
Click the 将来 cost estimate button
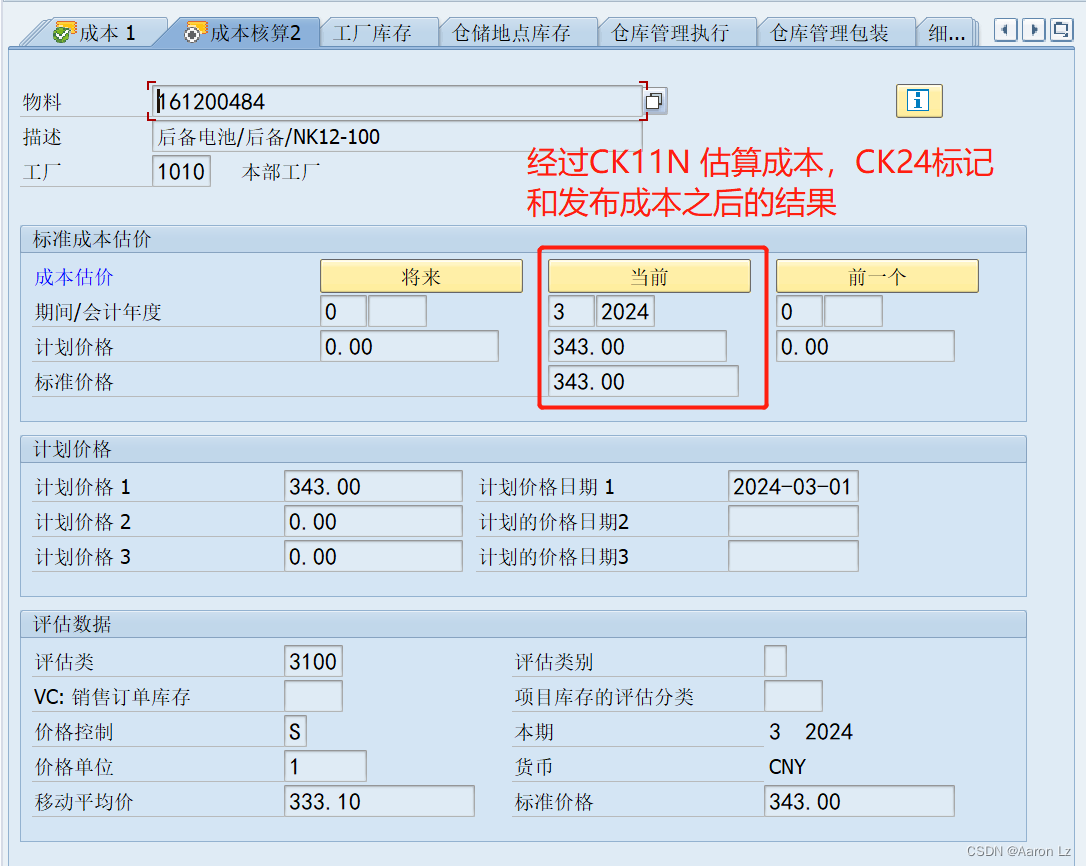click(x=420, y=276)
